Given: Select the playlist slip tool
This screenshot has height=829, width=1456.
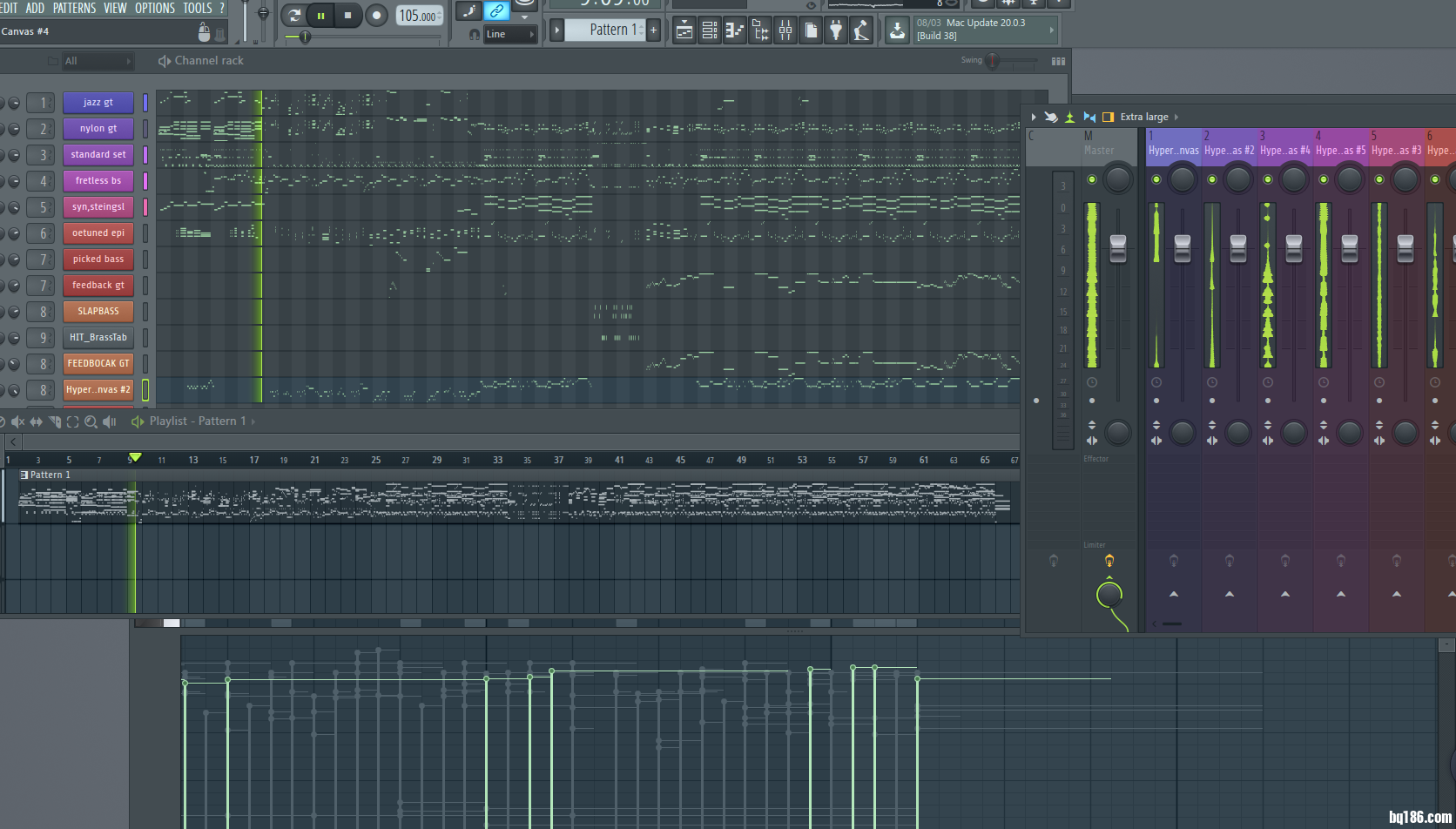Looking at the screenshot, I should [36, 421].
